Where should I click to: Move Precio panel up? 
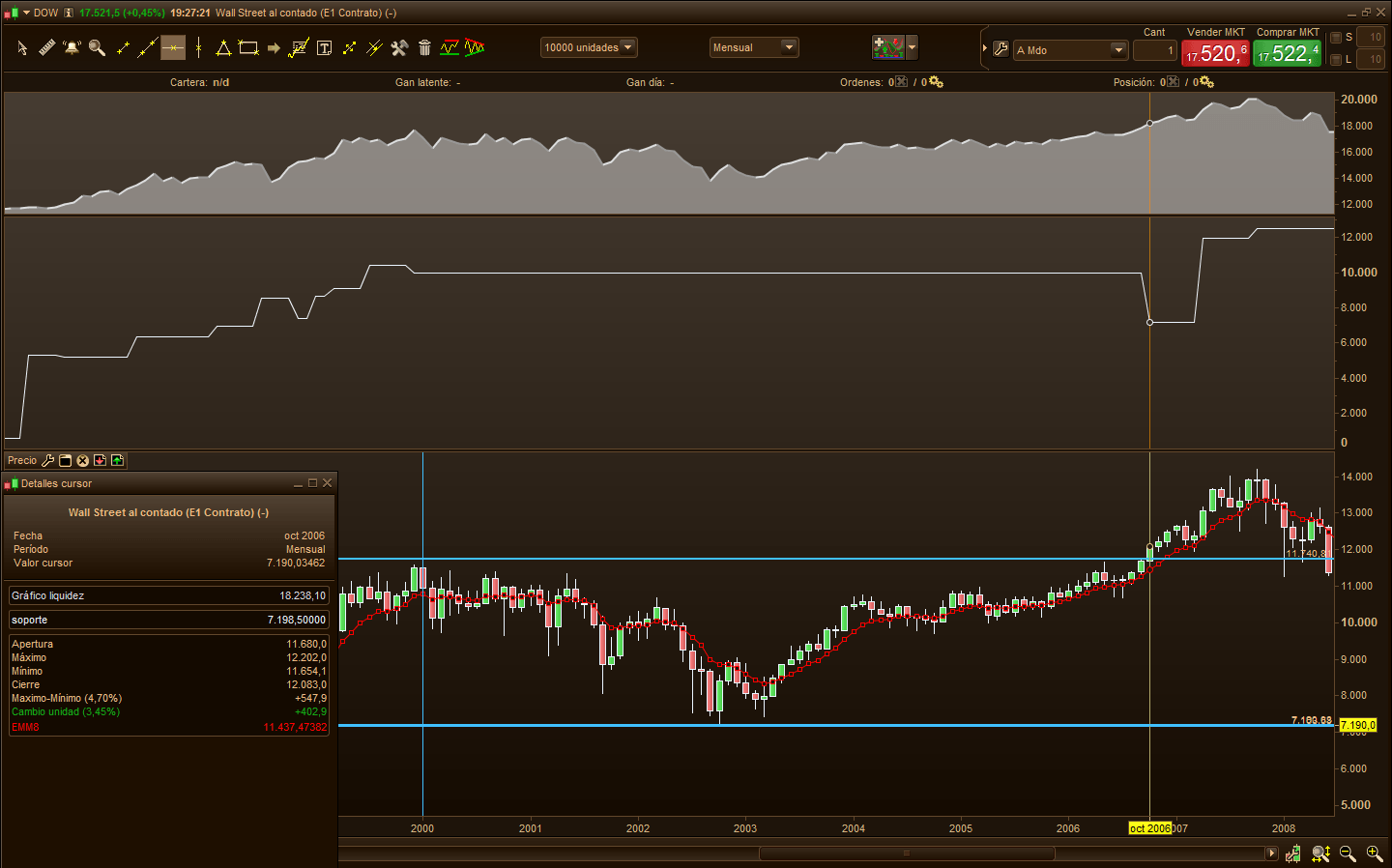pos(117,461)
